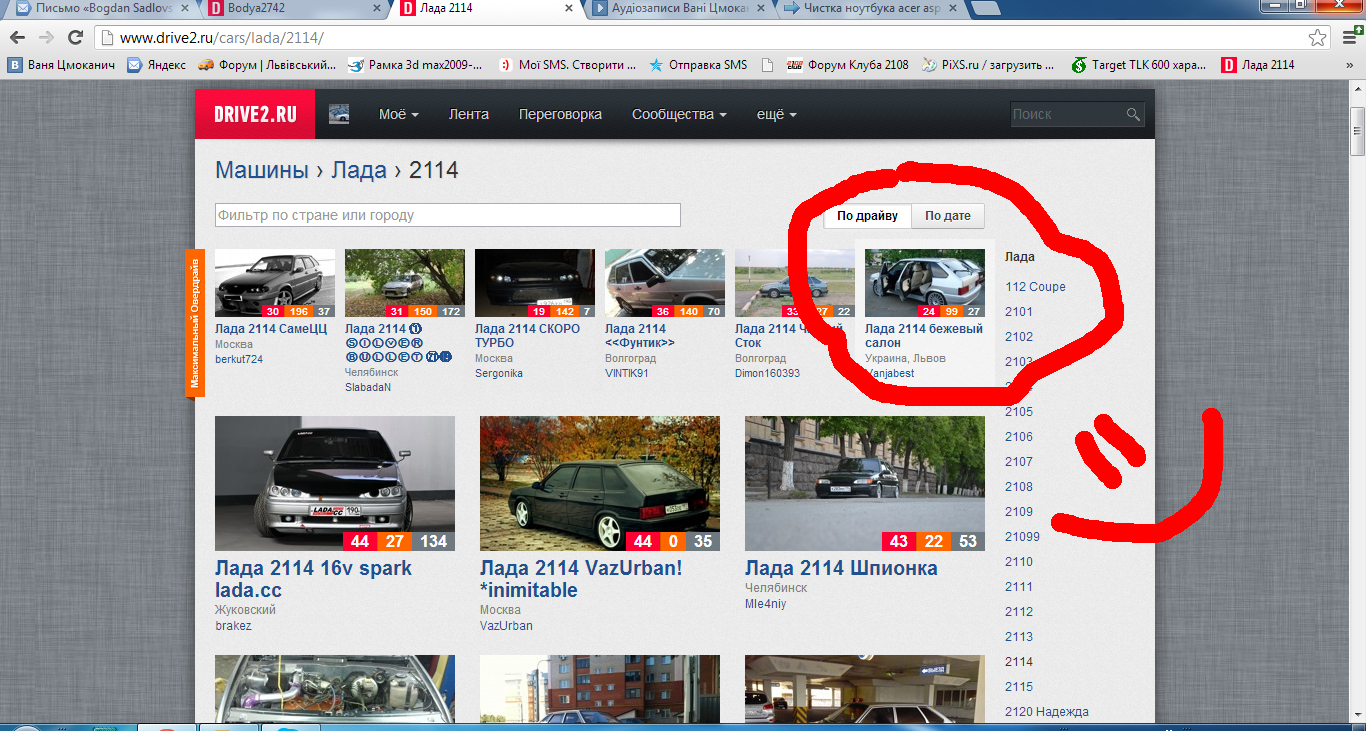Click the small car avatar in header

(339, 114)
